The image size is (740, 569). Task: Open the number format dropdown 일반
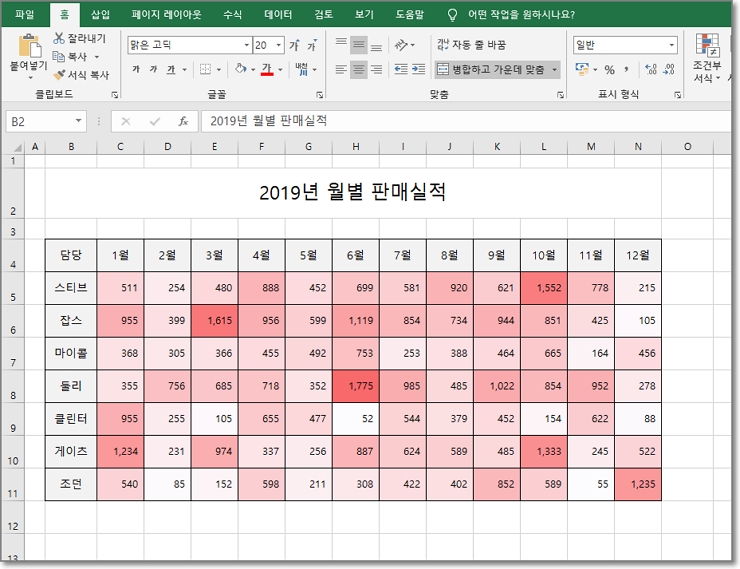[671, 45]
